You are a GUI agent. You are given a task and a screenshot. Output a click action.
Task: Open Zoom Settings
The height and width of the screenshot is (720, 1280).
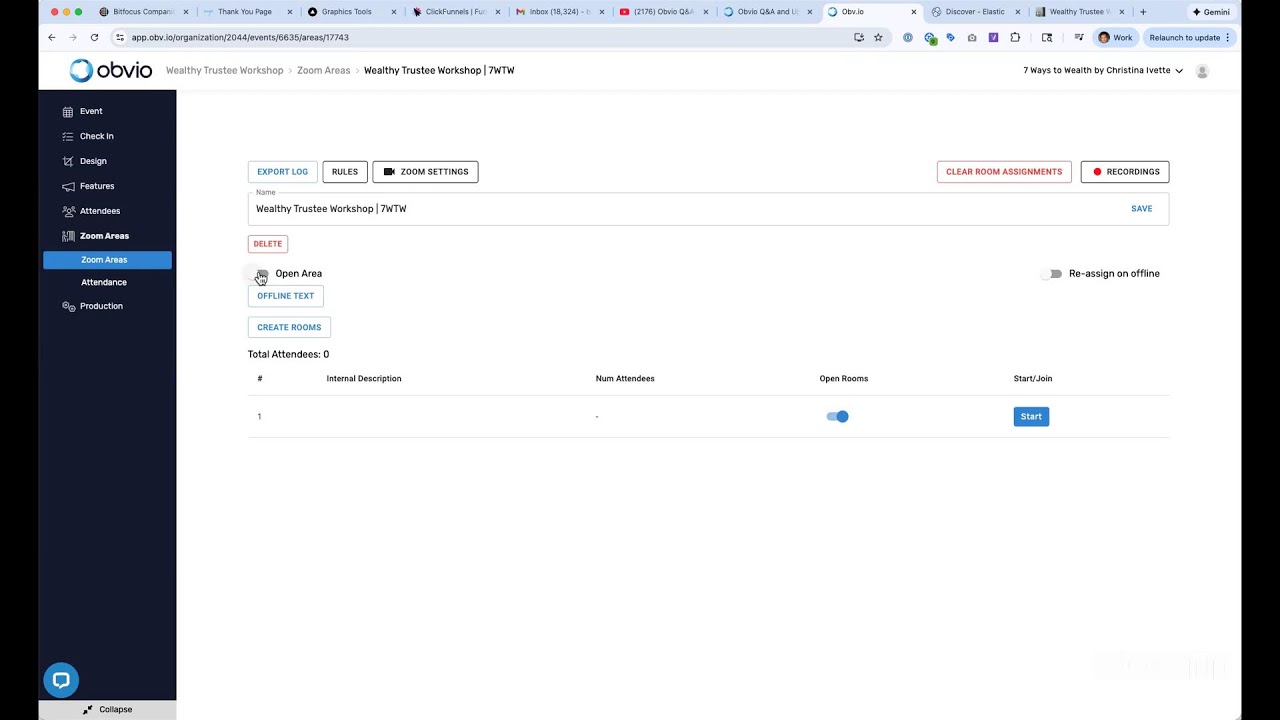point(426,172)
